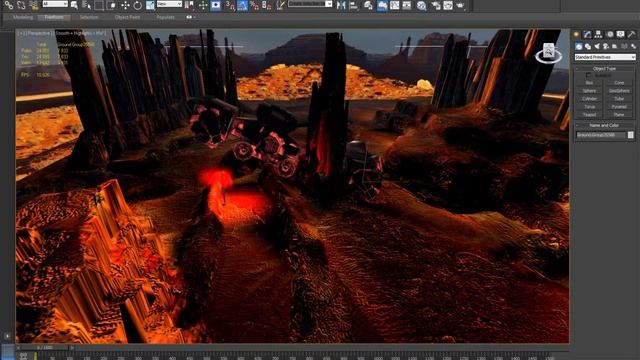The image size is (640, 360).
Task: Click the Mirror tool
Action: coord(341,5)
